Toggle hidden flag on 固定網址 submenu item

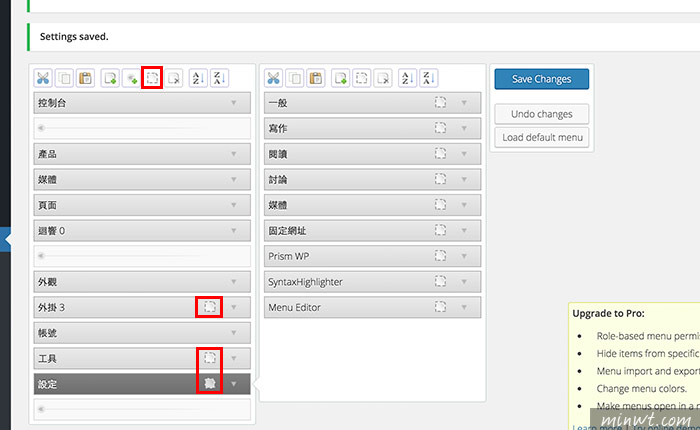(x=440, y=230)
